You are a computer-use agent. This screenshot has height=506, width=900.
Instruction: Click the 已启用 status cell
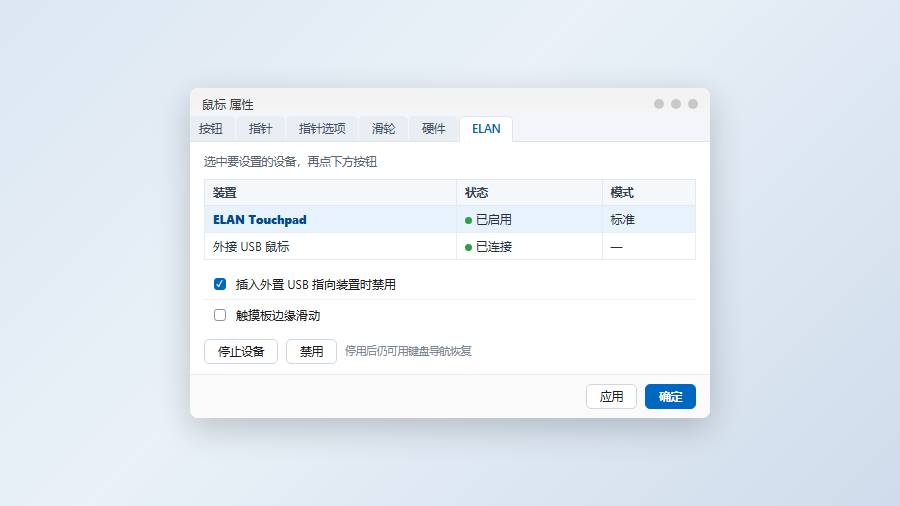point(529,220)
